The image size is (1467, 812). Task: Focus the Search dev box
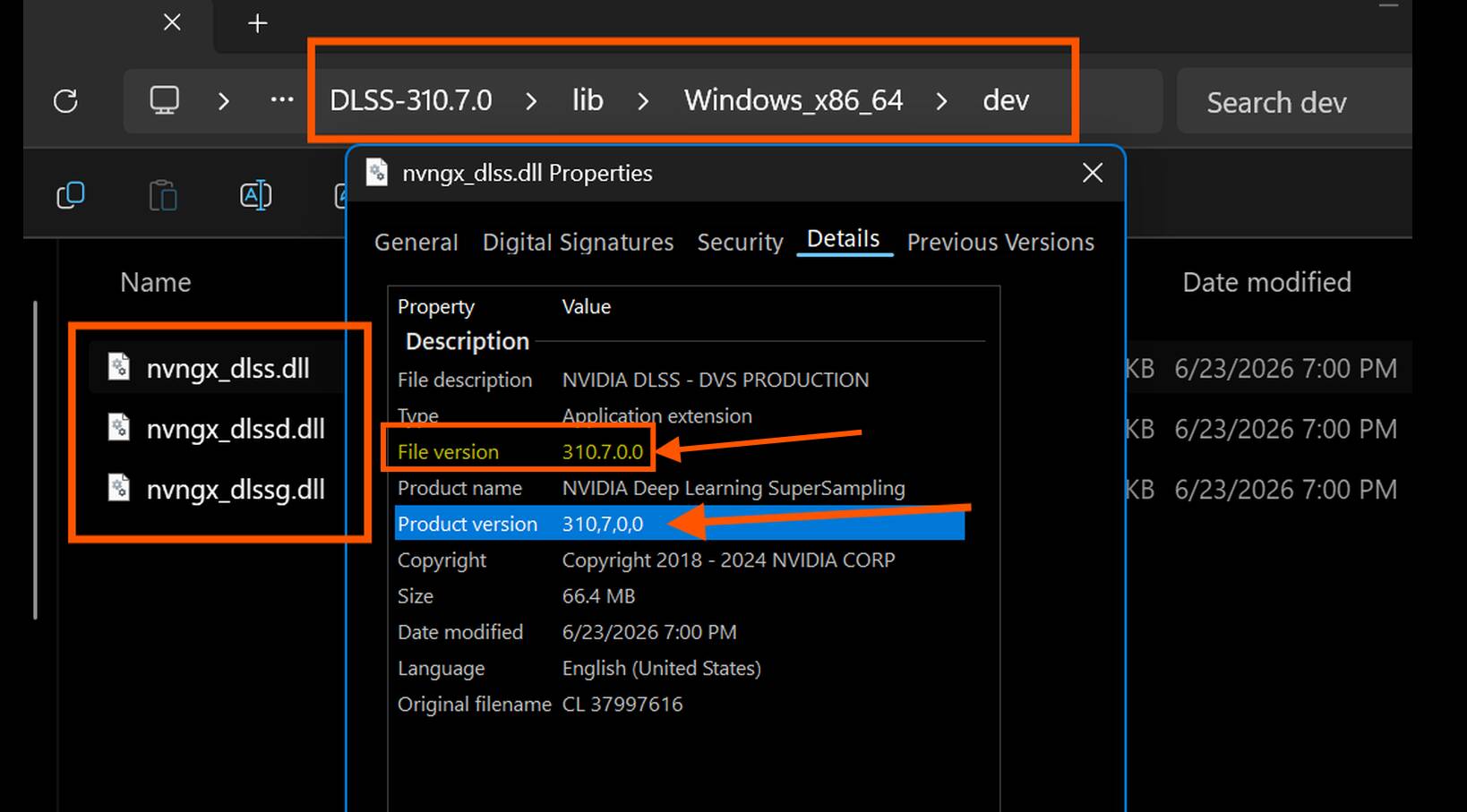point(1294,102)
